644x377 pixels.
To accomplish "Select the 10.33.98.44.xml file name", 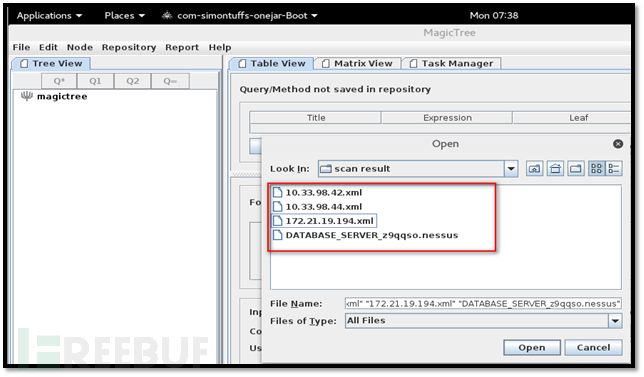I will 324,207.
